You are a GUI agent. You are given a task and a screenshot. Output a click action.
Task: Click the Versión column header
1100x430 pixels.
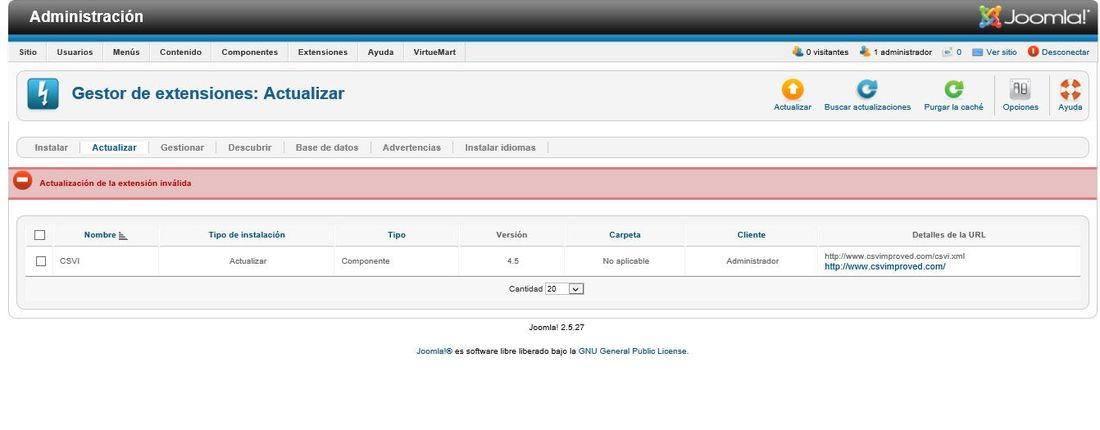511,235
